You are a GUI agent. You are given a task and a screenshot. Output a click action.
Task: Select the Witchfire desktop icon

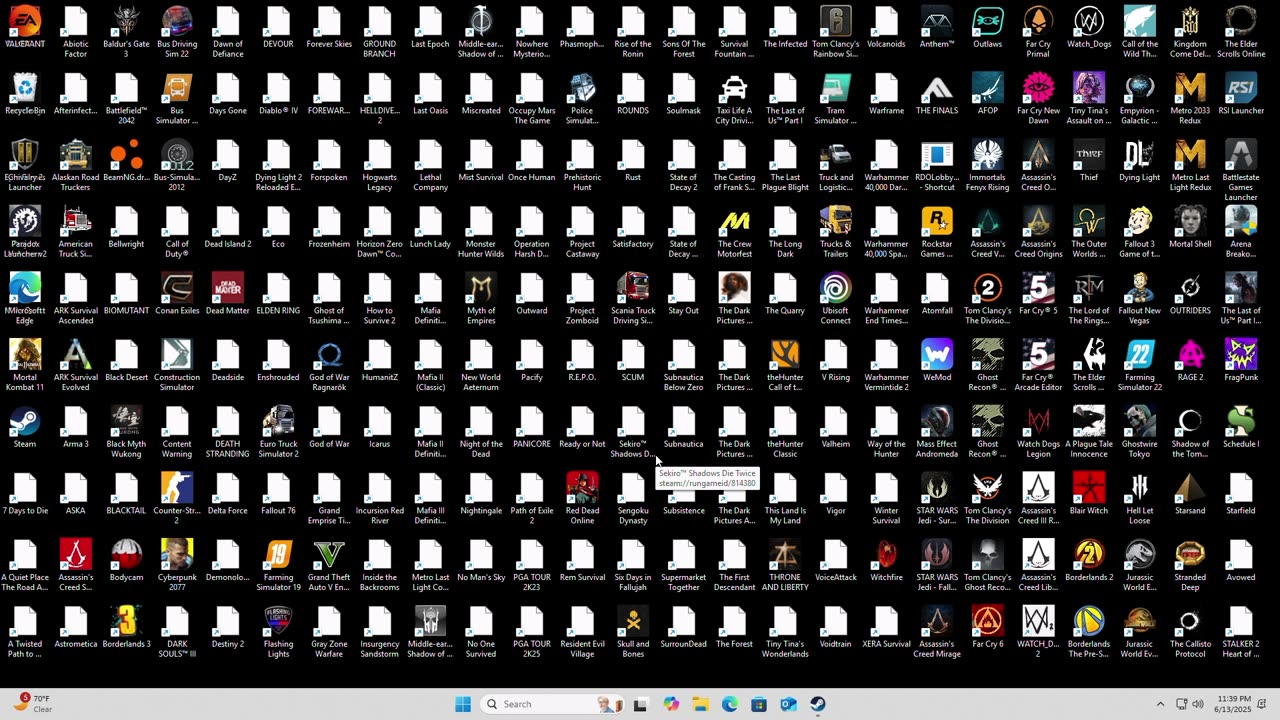[886, 561]
